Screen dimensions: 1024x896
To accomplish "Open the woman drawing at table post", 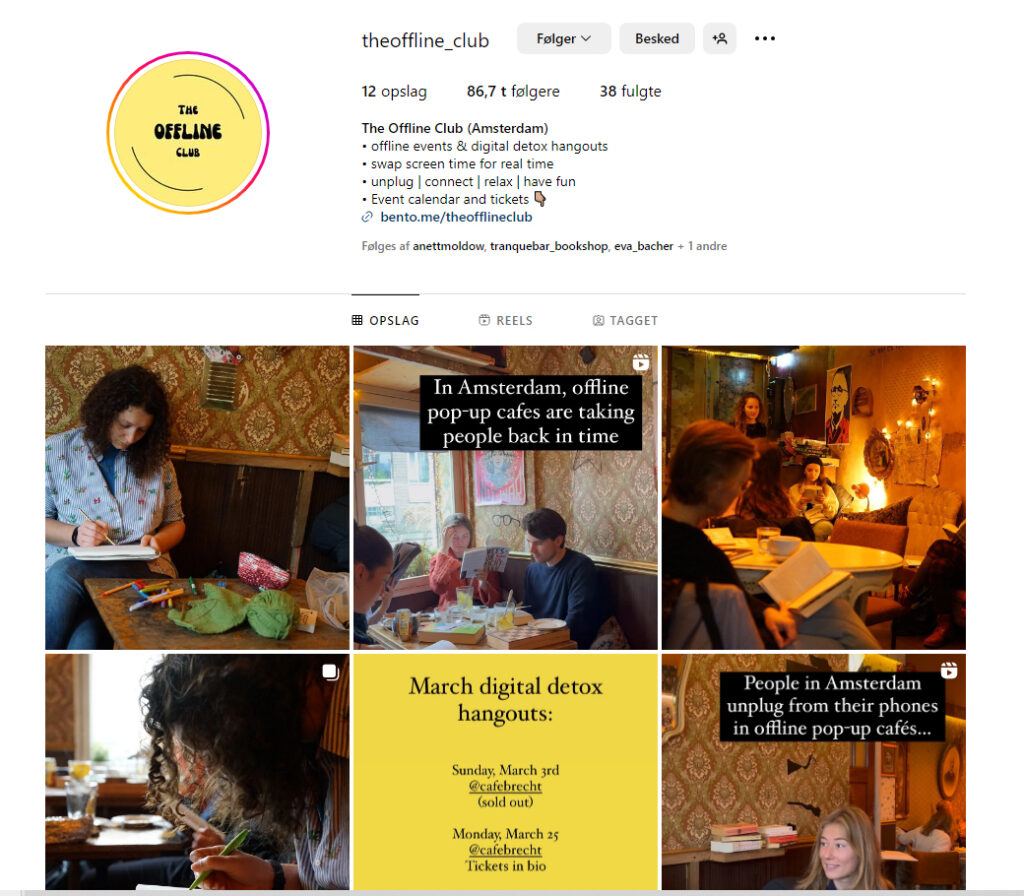I will coord(197,498).
